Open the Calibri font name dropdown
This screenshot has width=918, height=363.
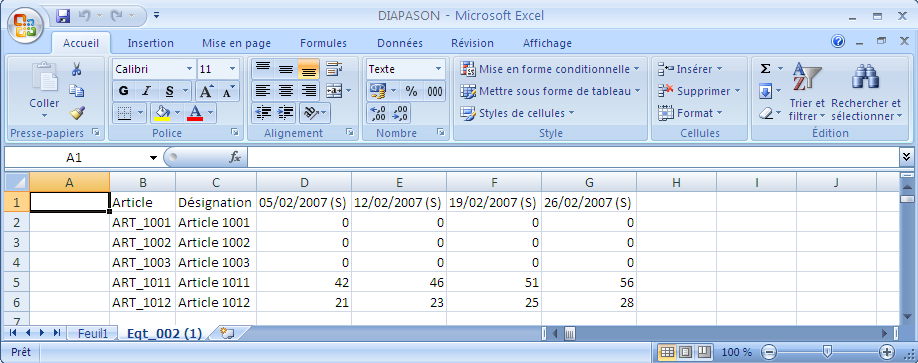tap(189, 69)
